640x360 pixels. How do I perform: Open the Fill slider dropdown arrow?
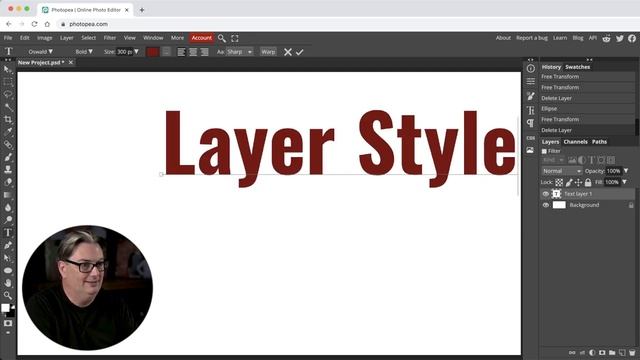click(x=624, y=182)
